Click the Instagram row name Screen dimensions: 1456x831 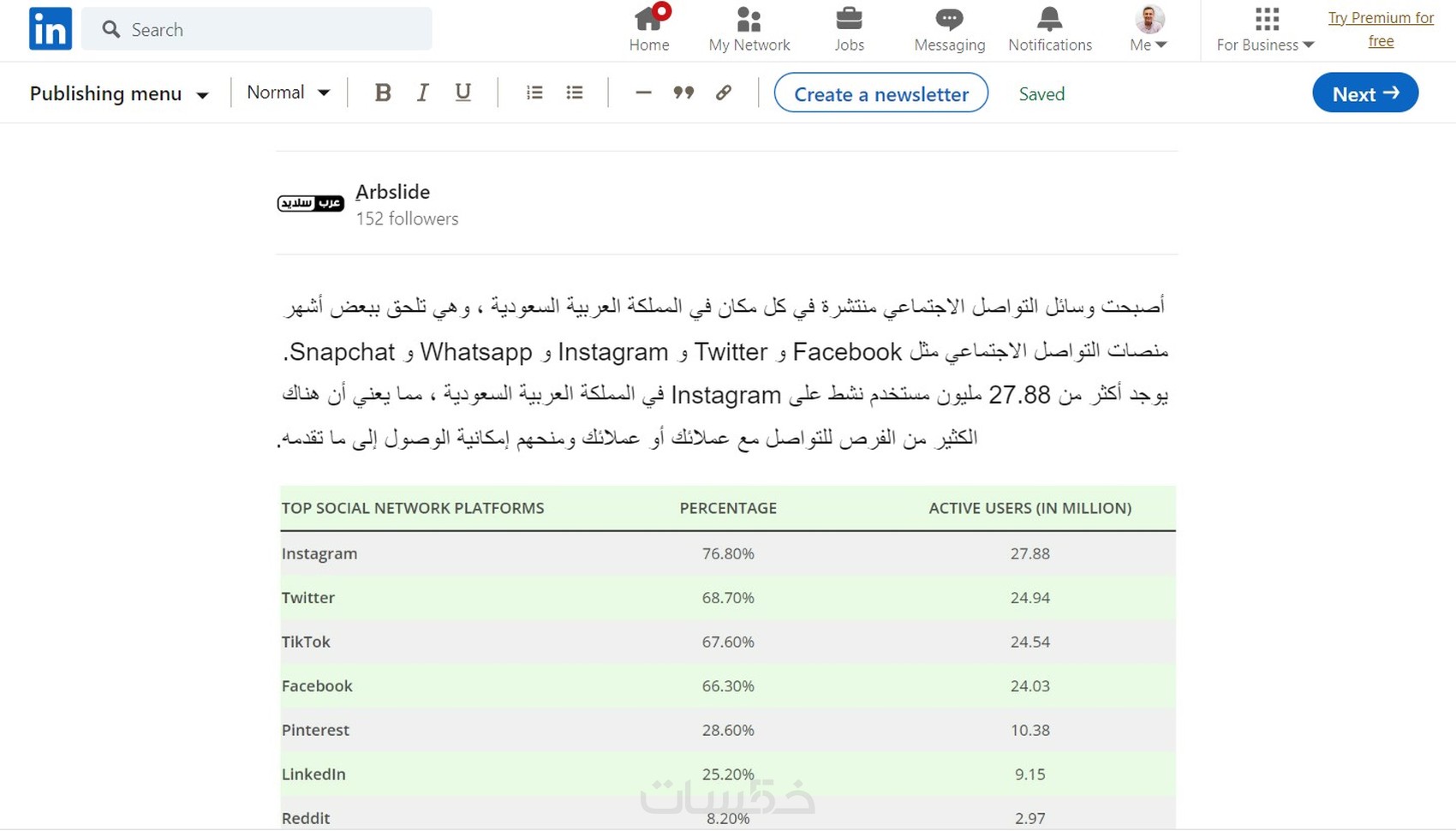(x=319, y=553)
